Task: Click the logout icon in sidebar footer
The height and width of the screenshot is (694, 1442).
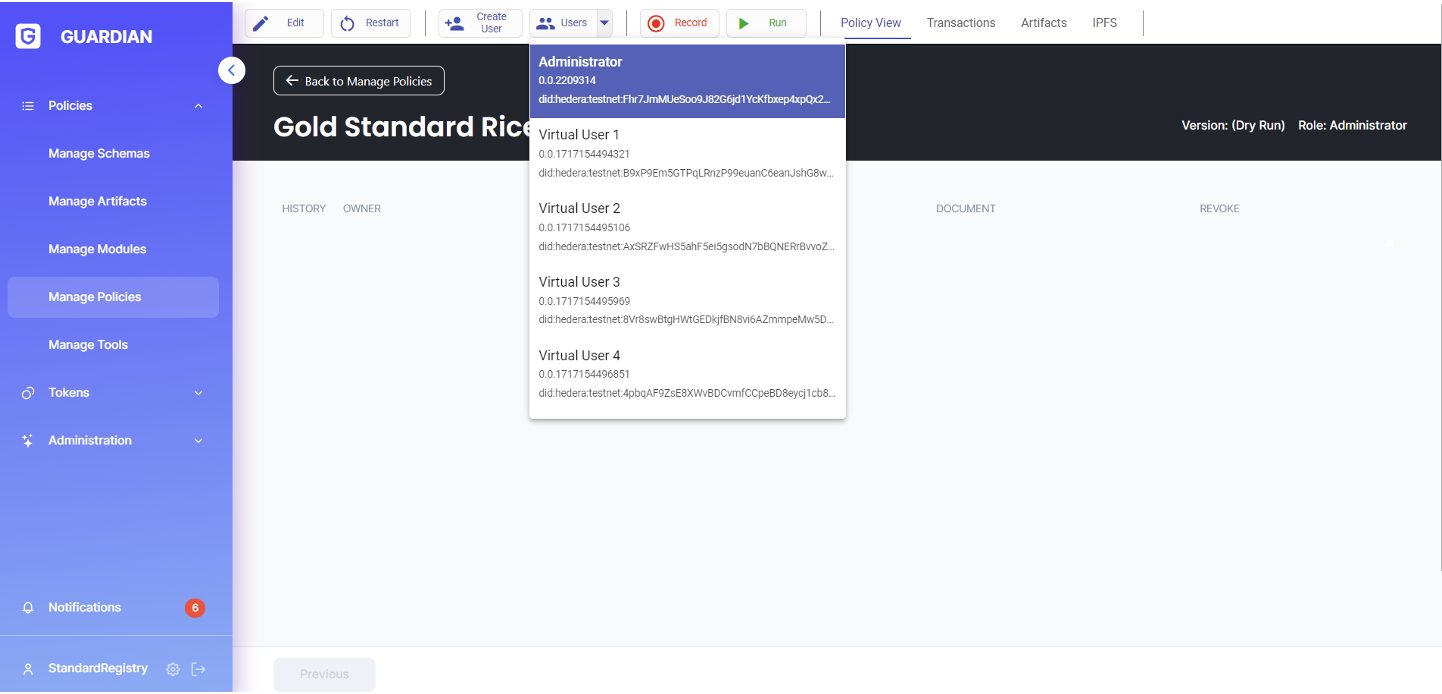Action: pos(198,669)
